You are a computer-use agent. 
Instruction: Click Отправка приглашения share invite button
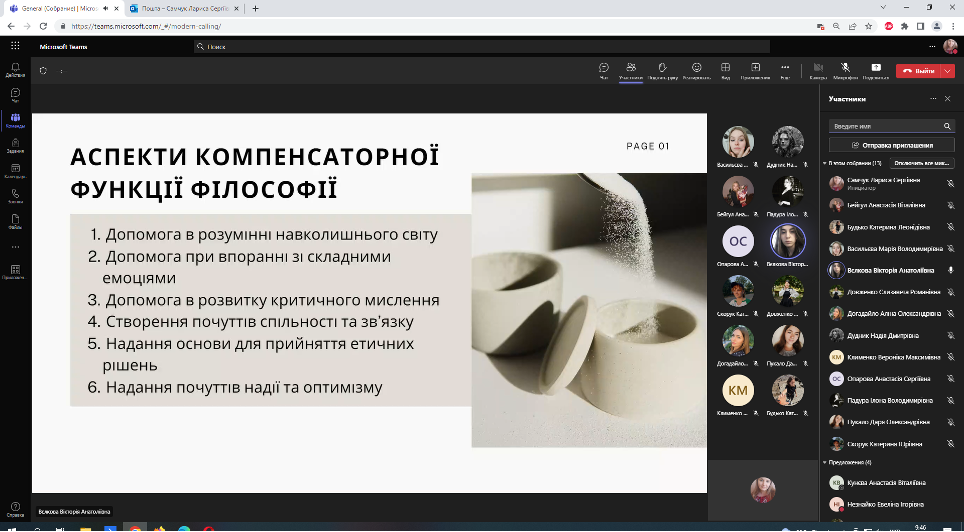(x=892, y=145)
